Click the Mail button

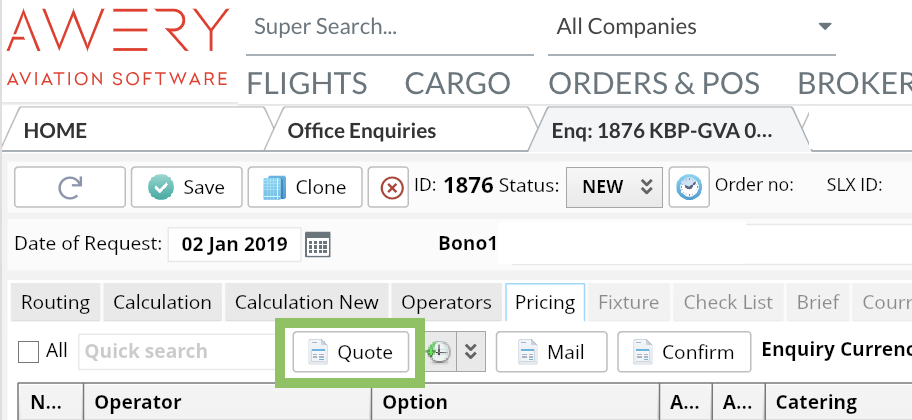coord(552,352)
